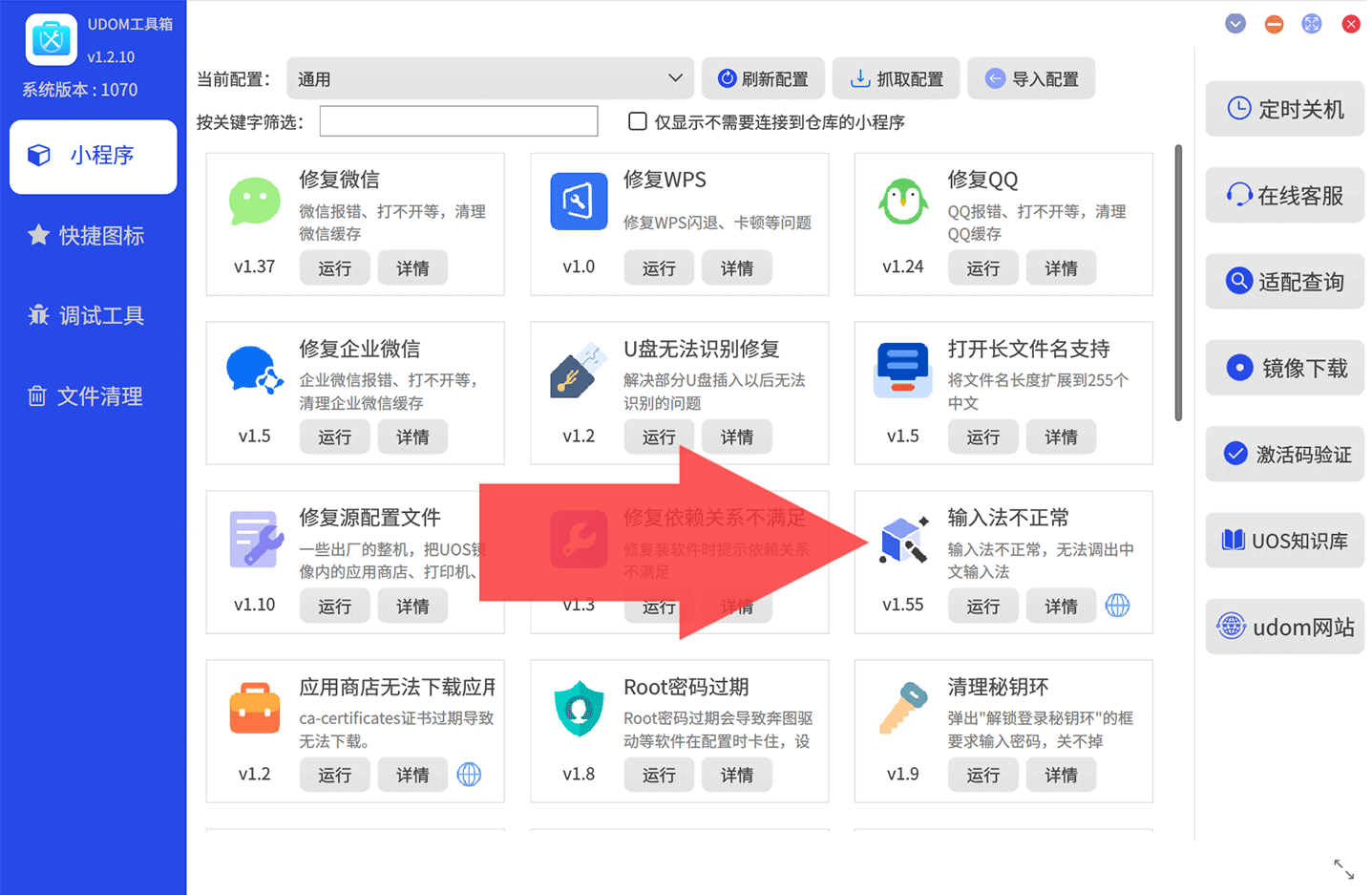Viewport: 1372px width, 895px height.
Task: View details of 修复源配置文件
Action: [412, 606]
